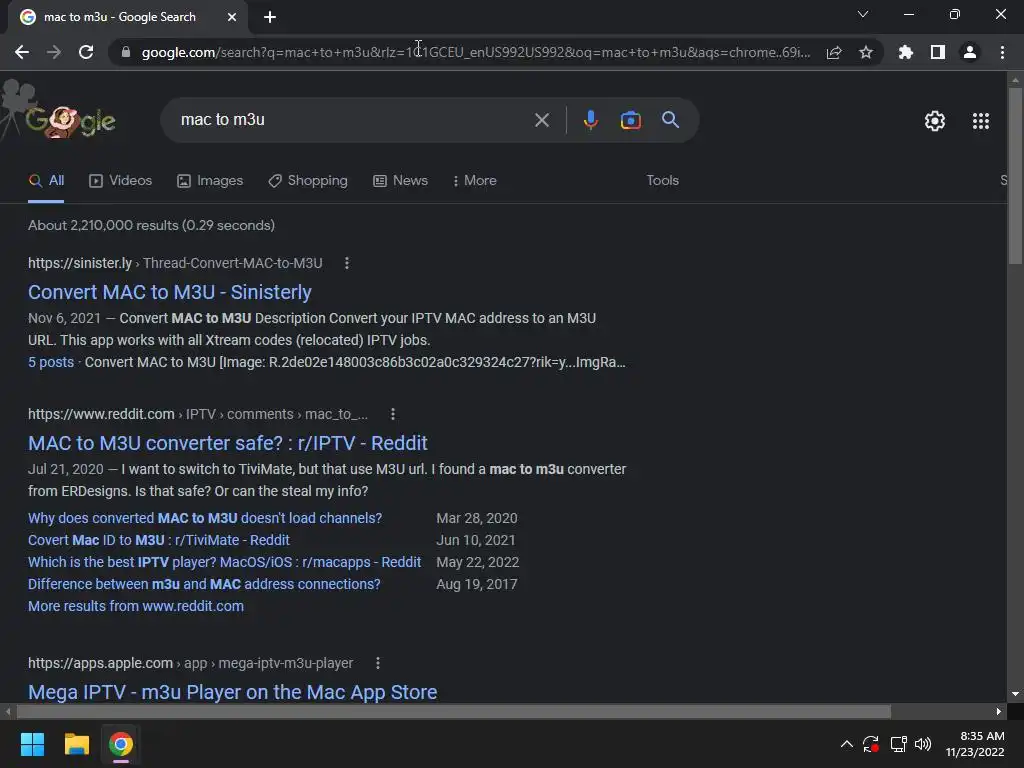Open the sync update tray icon

(x=871, y=744)
